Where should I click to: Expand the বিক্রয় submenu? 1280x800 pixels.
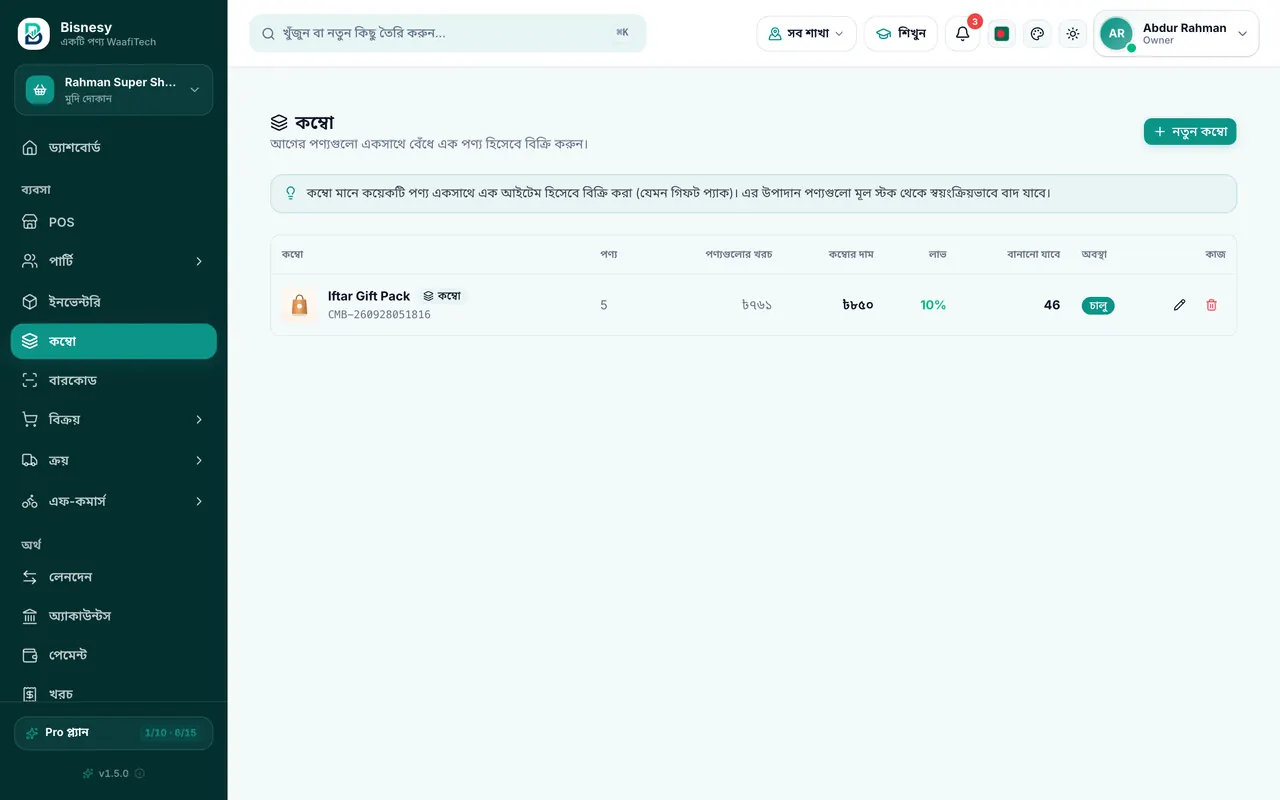[x=114, y=419]
